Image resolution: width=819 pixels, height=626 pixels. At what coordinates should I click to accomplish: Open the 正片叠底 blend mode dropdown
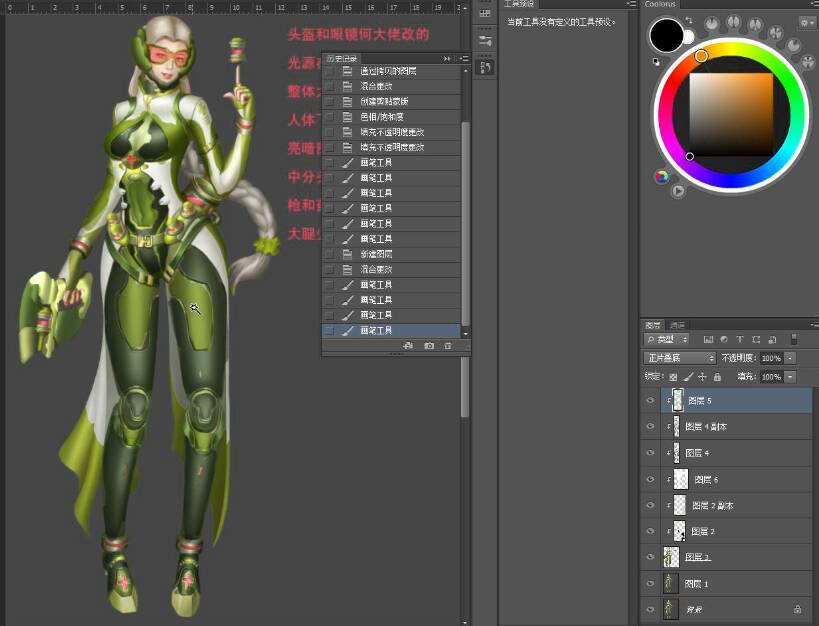coord(680,358)
